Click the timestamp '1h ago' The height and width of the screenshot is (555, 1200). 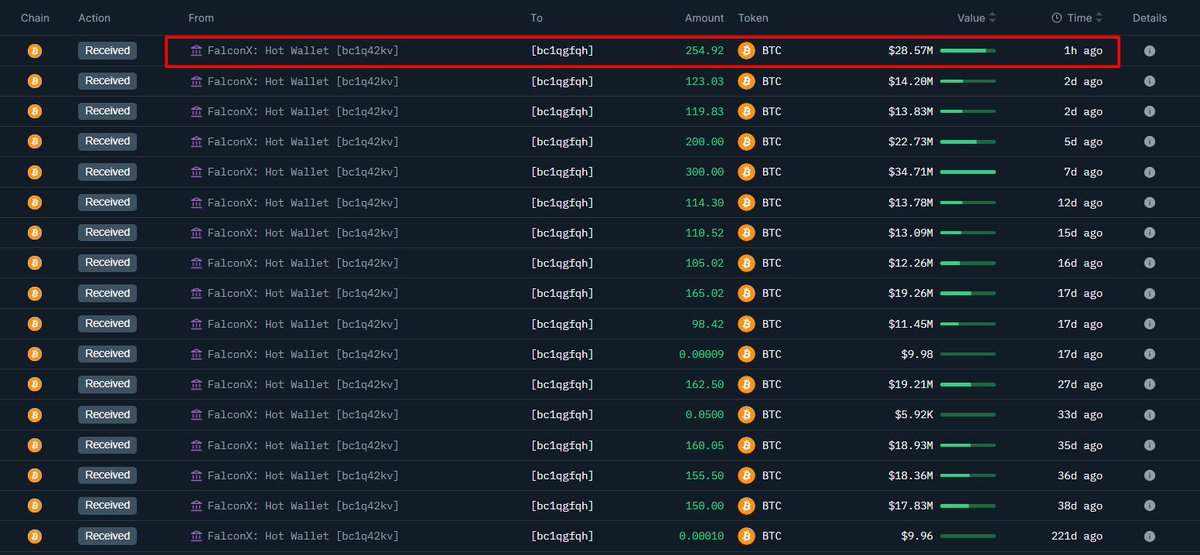pos(1081,51)
